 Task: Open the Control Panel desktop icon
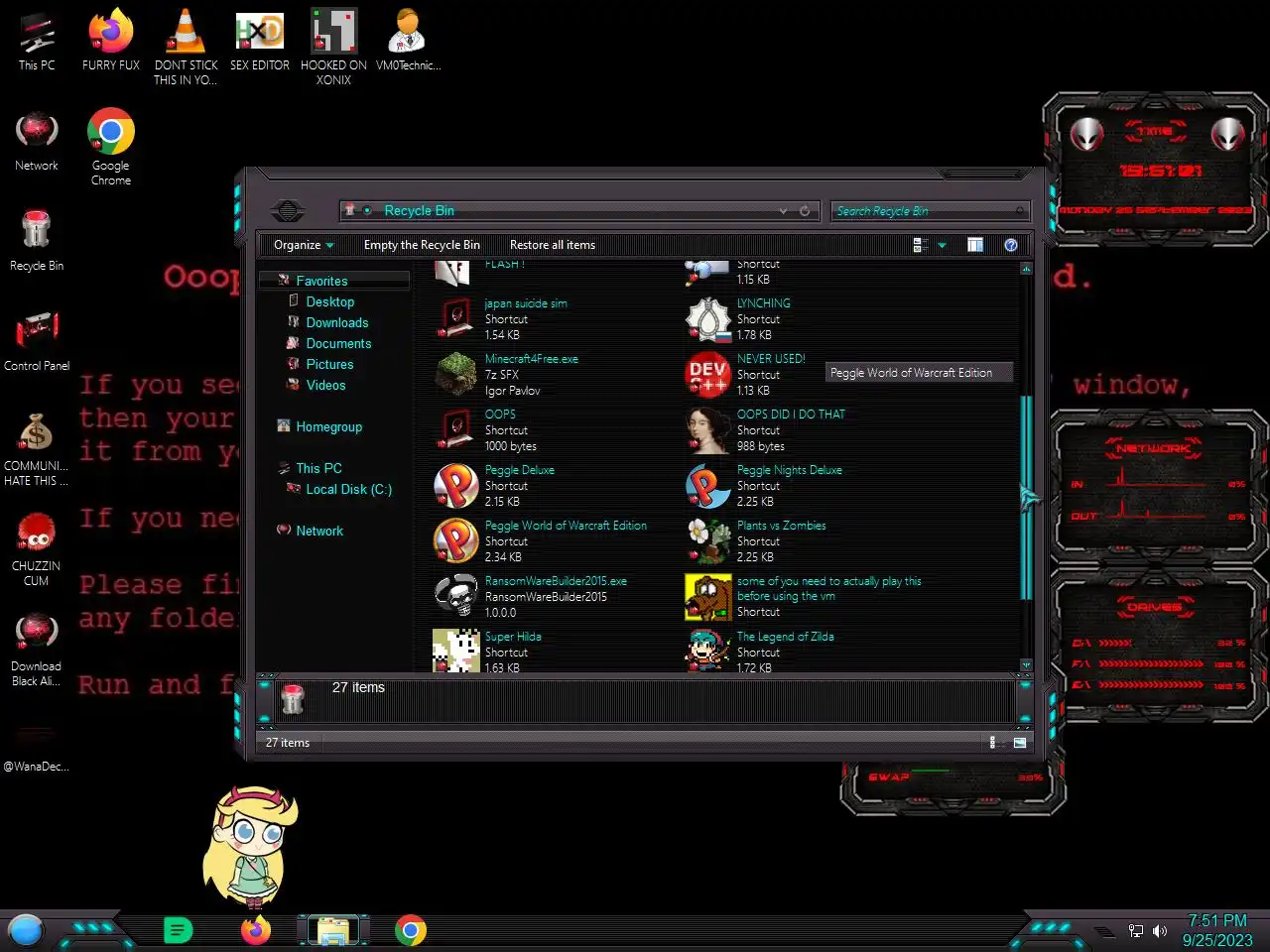click(37, 342)
